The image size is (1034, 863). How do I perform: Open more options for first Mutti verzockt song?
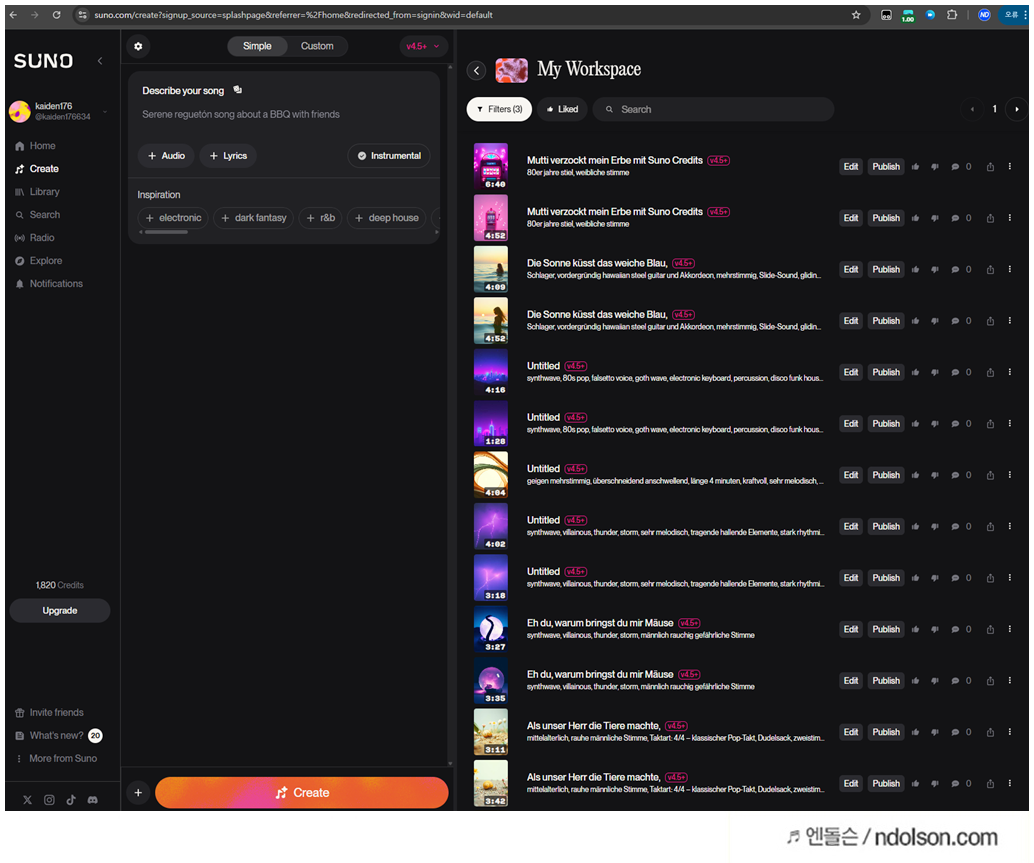1010,166
